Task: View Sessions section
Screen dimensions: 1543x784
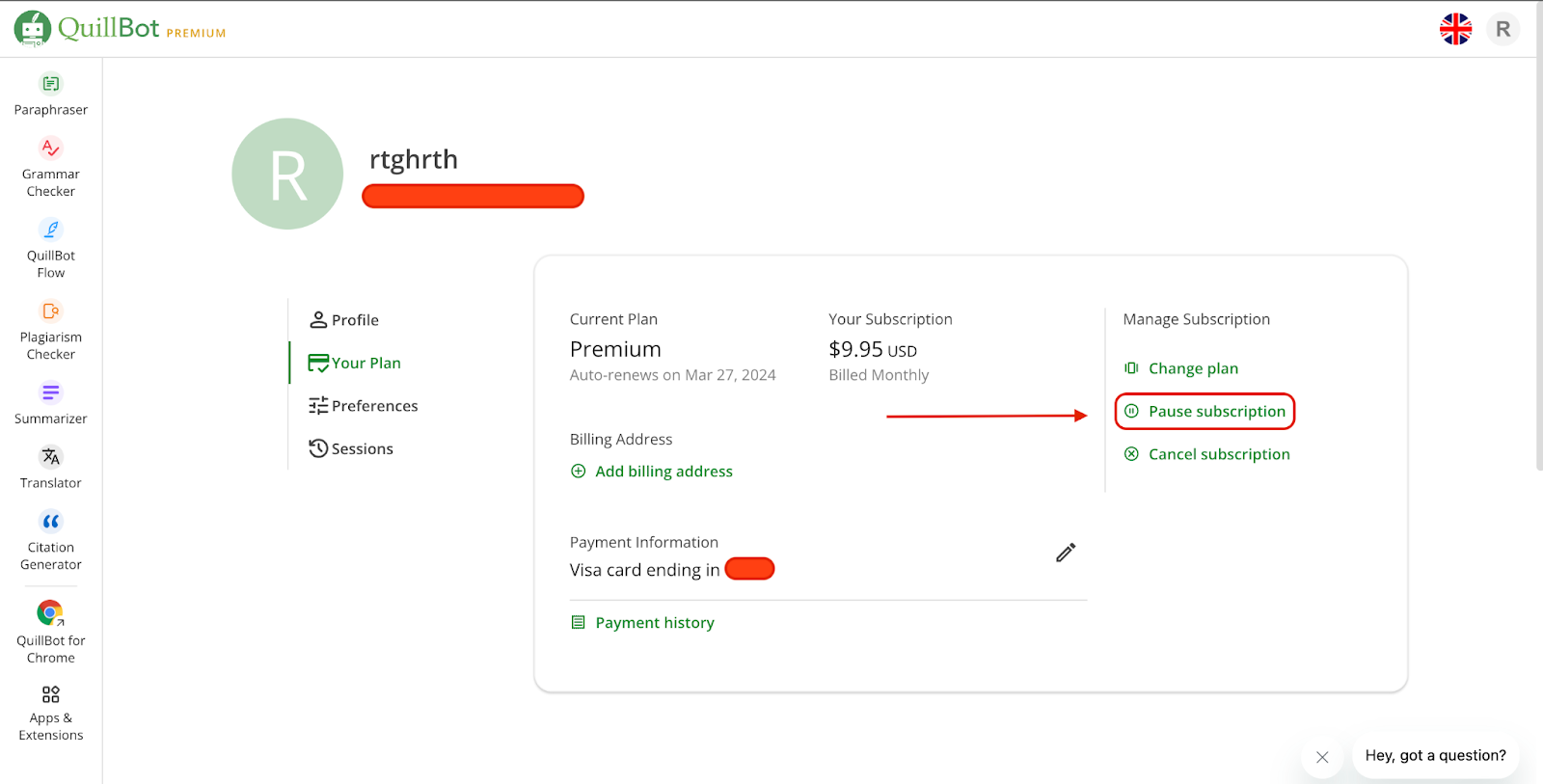Action: [x=351, y=448]
